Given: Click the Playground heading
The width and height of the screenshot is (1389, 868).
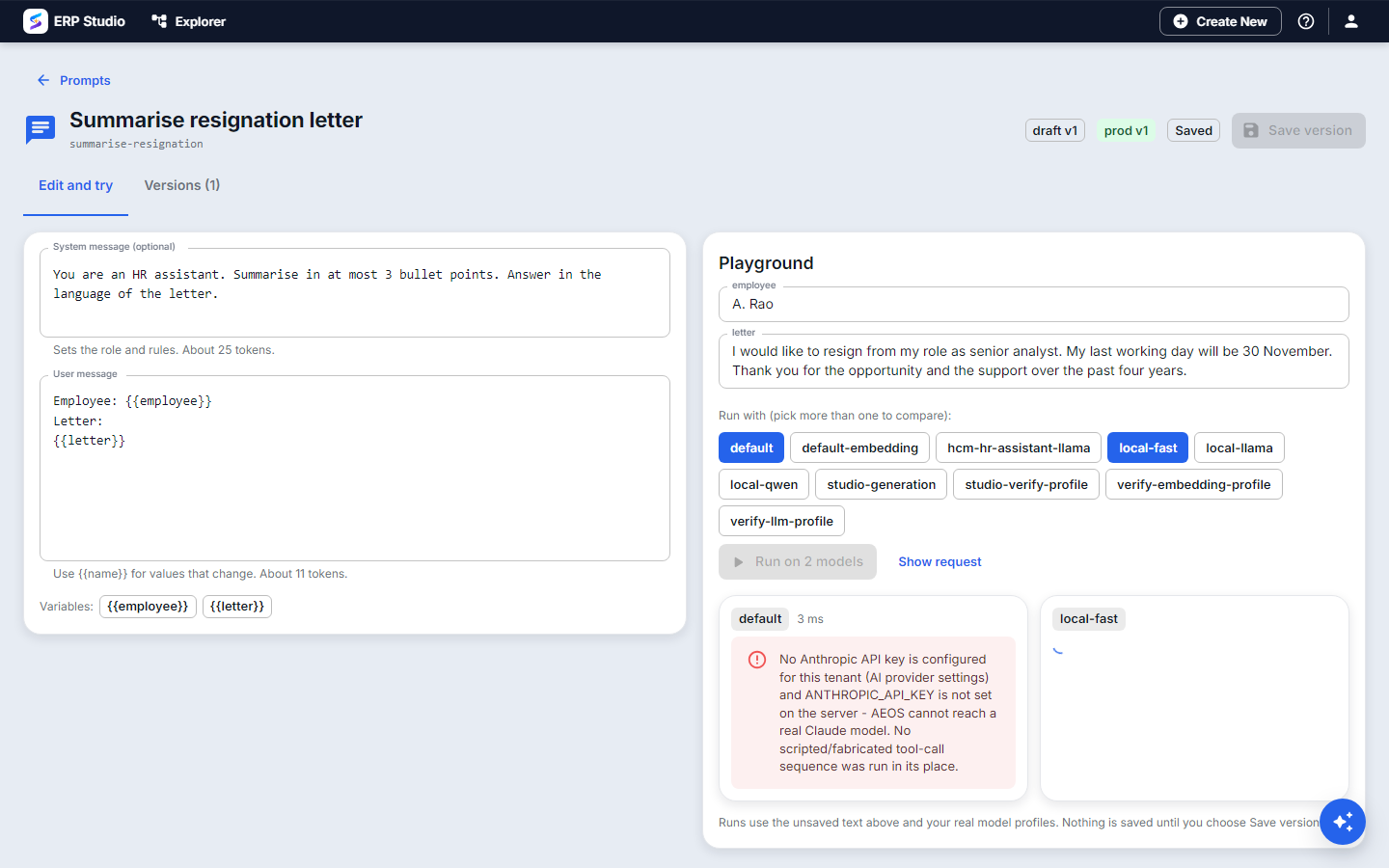Looking at the screenshot, I should (766, 263).
